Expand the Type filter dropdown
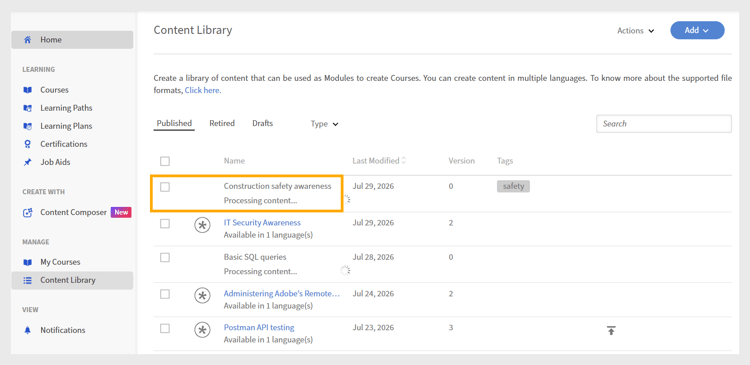The image size is (750, 365). pyautogui.click(x=325, y=124)
